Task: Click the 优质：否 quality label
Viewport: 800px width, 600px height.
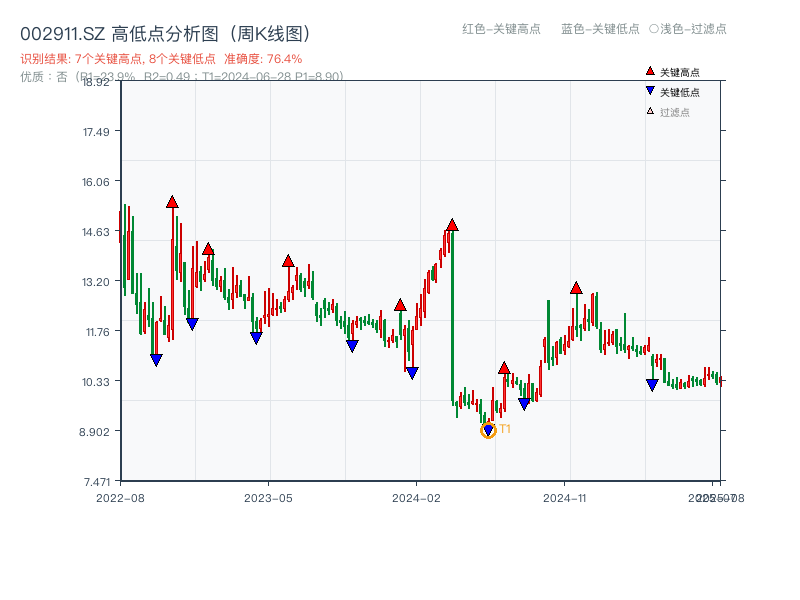Action: coord(40,72)
